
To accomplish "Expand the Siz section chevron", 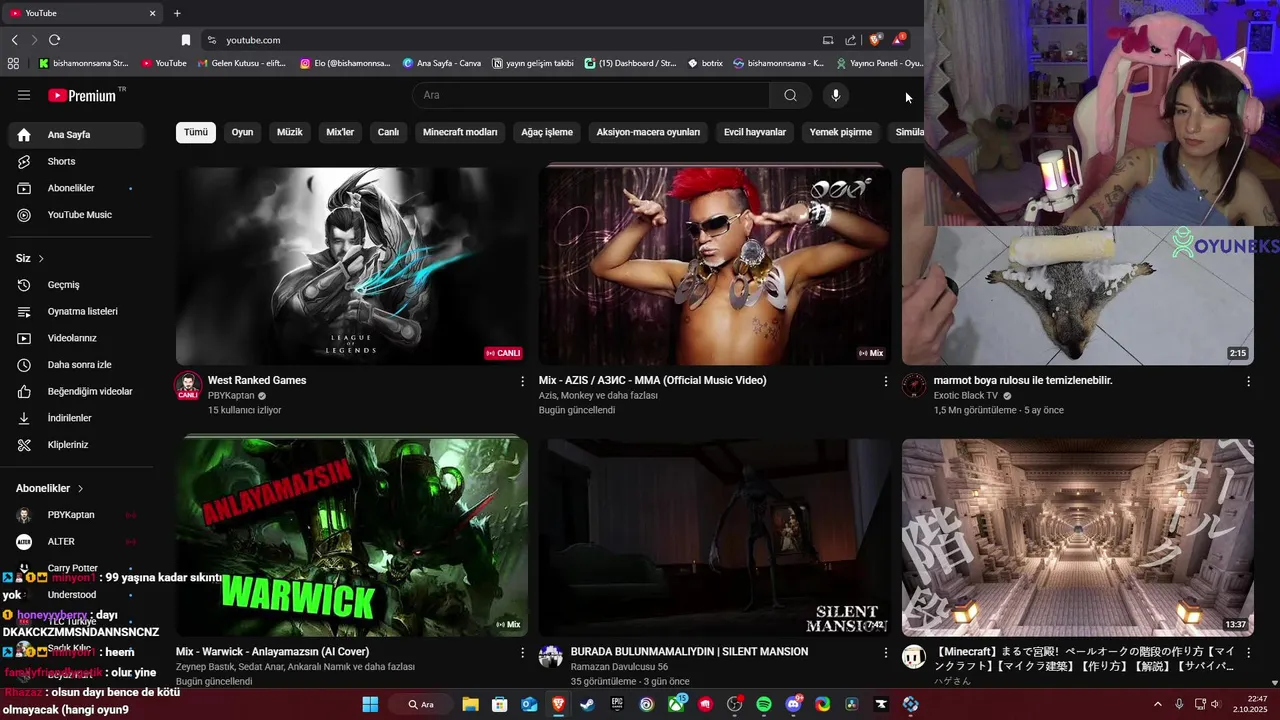I will 41,259.
